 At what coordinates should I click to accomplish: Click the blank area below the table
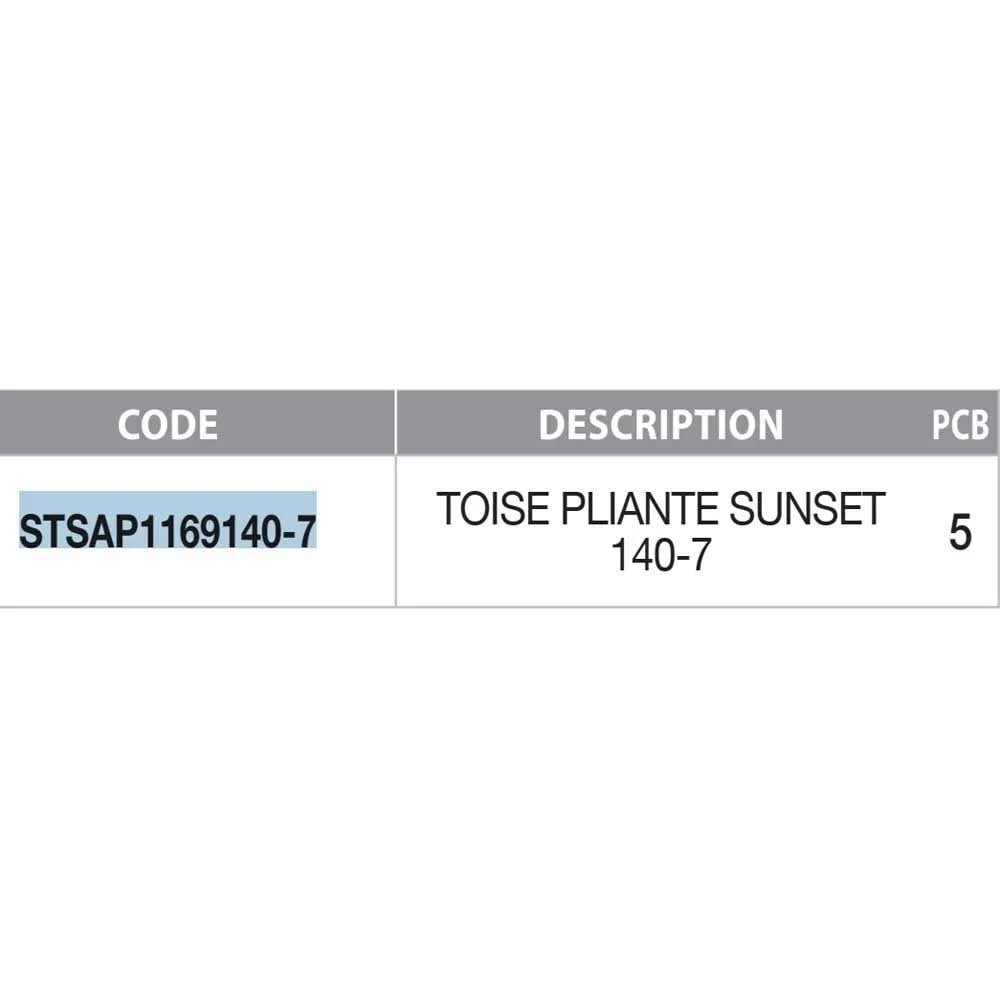pos(500,800)
